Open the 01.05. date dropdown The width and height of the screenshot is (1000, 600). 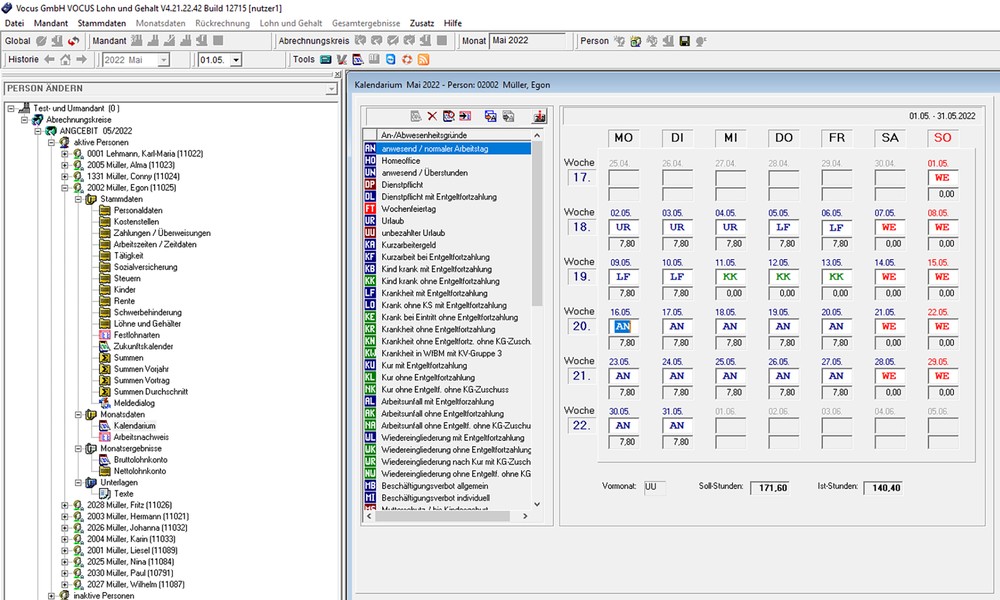tap(235, 60)
